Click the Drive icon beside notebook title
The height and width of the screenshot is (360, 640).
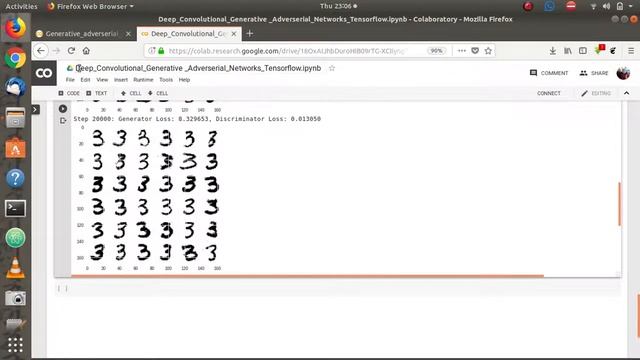pos(70,68)
